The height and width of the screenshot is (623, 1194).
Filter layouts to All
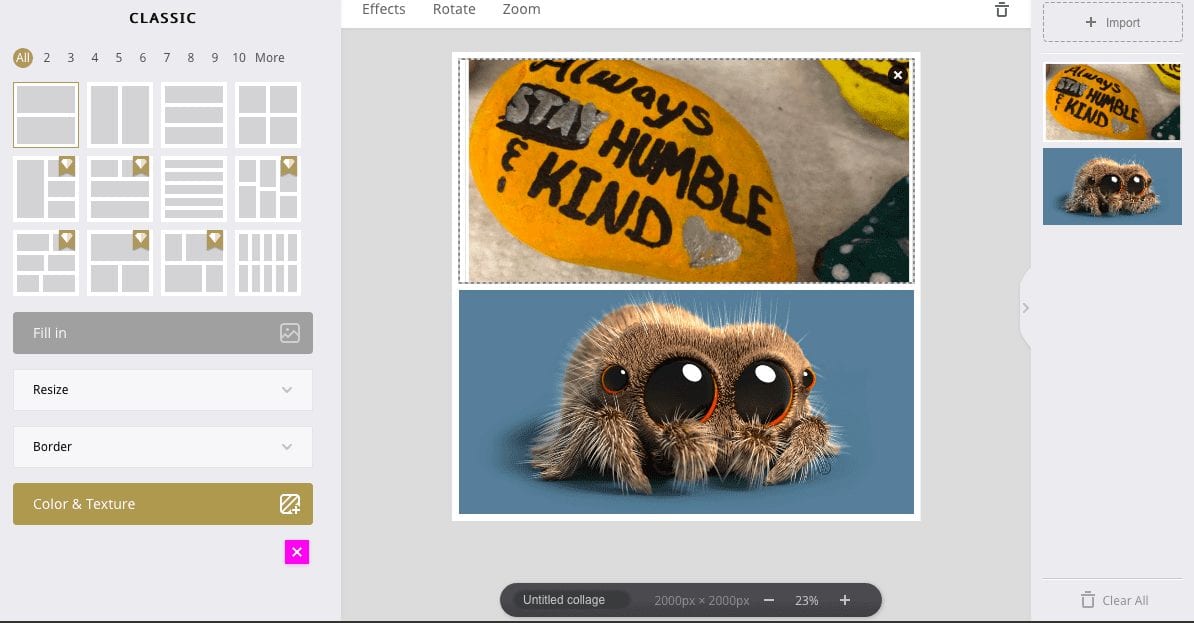[x=23, y=58]
